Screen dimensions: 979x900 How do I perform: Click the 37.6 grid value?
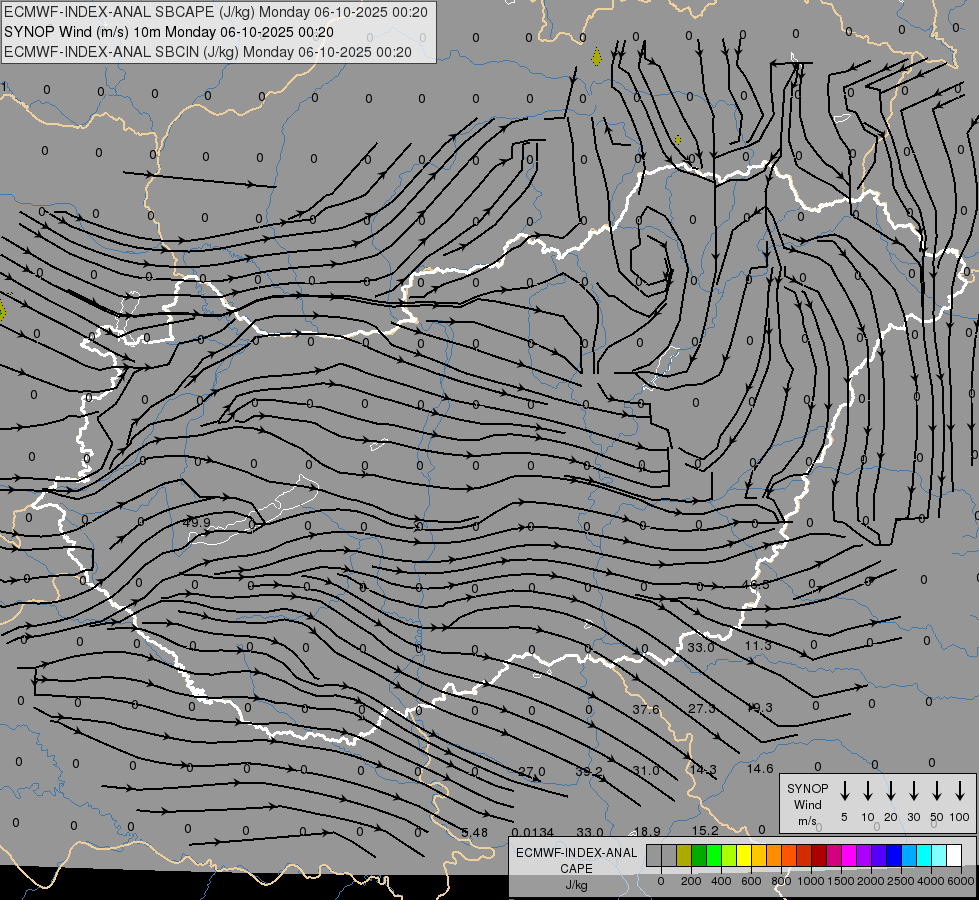tap(646, 710)
